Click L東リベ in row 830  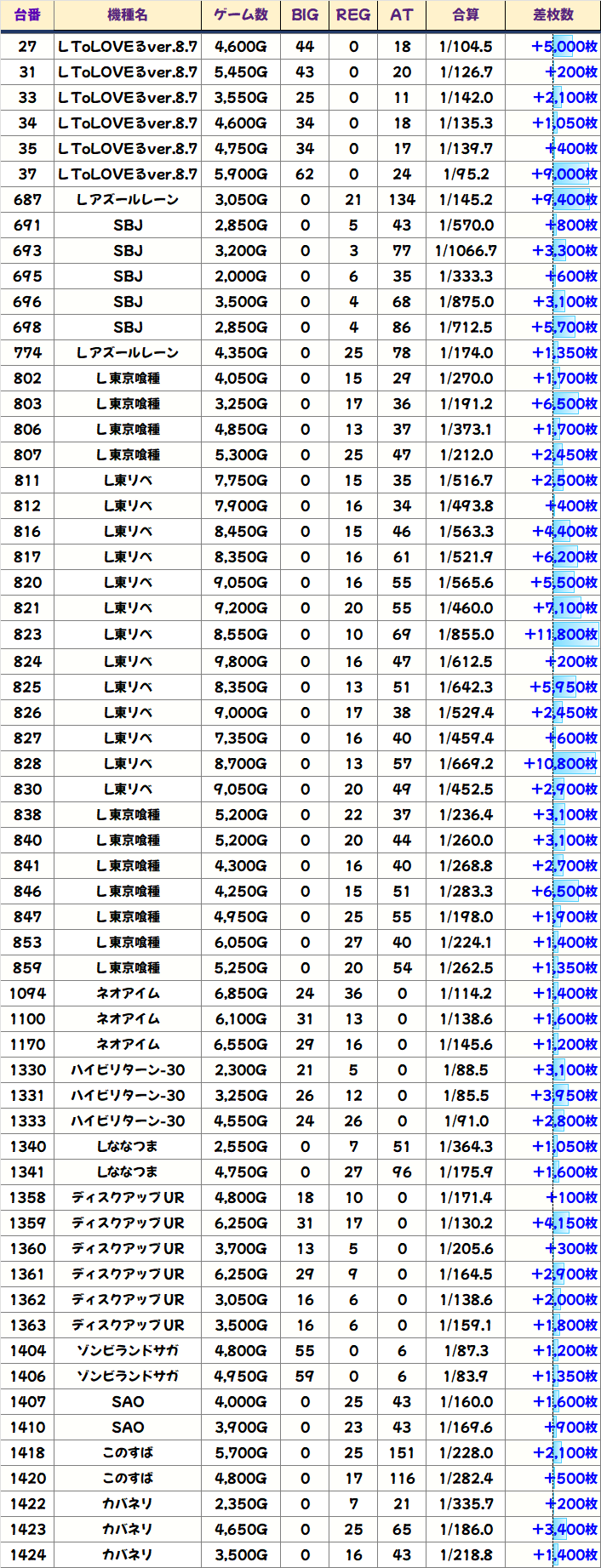point(128,789)
